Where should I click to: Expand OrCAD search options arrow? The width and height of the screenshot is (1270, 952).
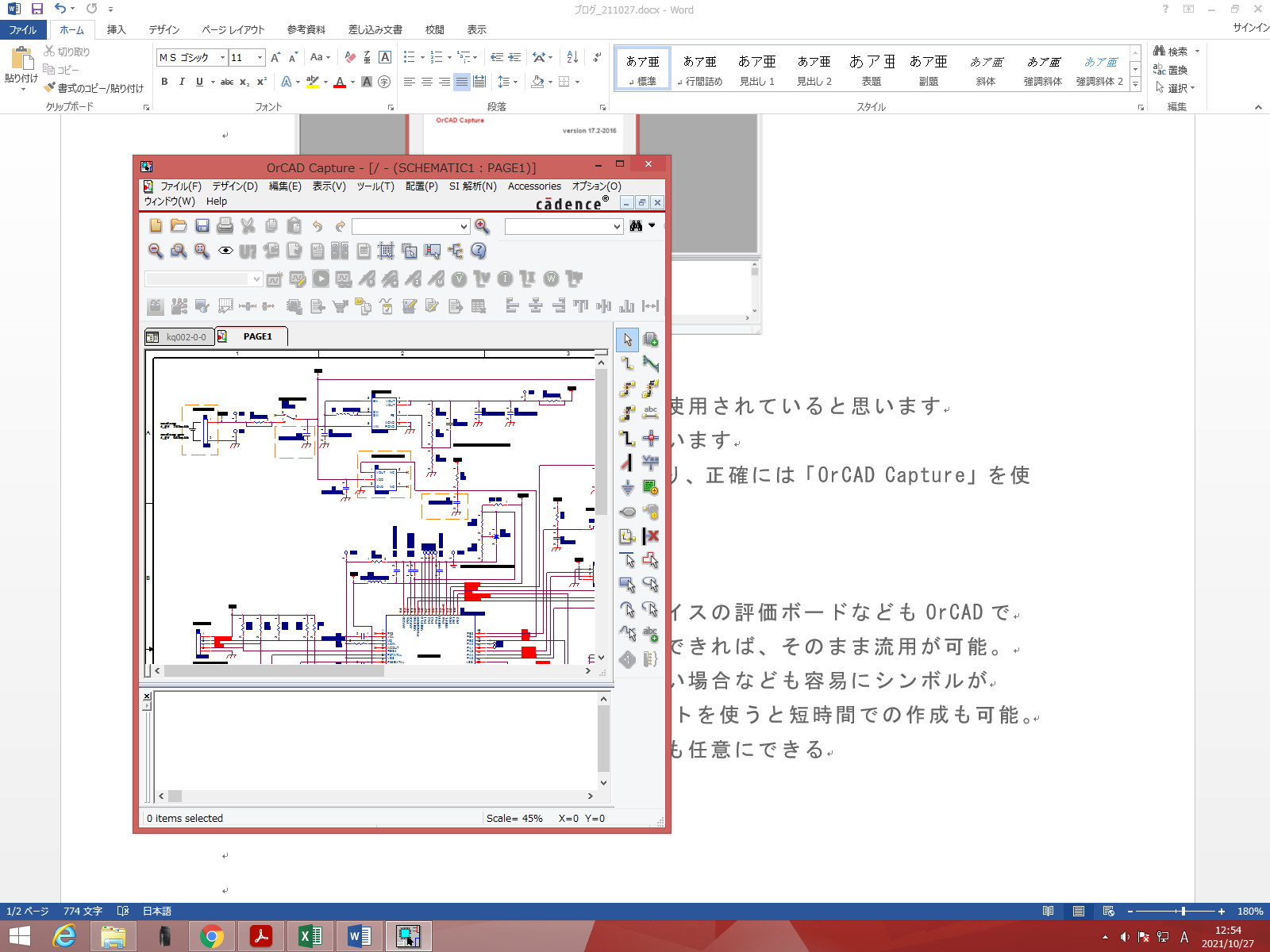click(652, 226)
